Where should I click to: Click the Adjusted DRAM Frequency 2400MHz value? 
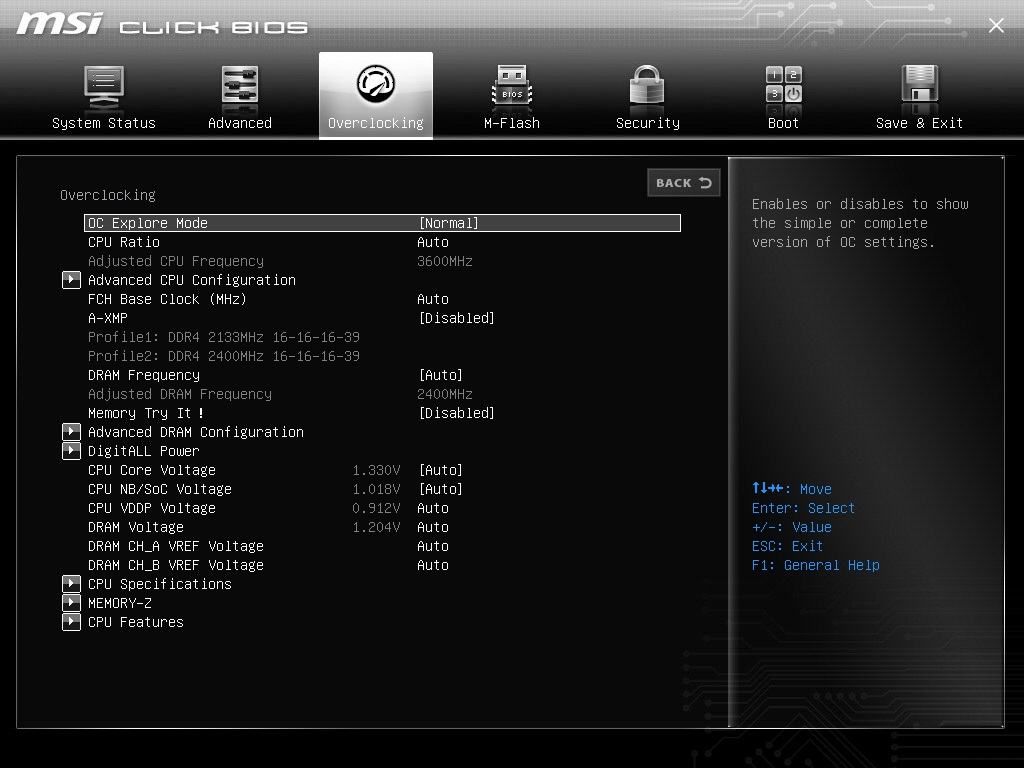(x=445, y=394)
